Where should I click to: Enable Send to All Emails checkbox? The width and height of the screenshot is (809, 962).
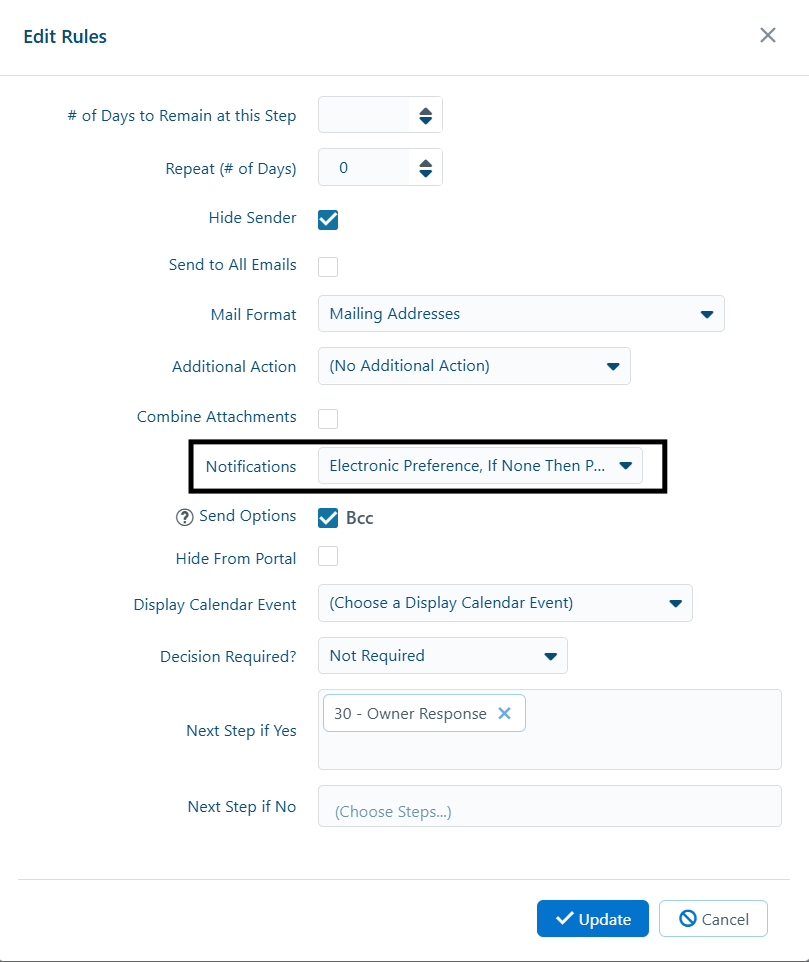[x=328, y=267]
